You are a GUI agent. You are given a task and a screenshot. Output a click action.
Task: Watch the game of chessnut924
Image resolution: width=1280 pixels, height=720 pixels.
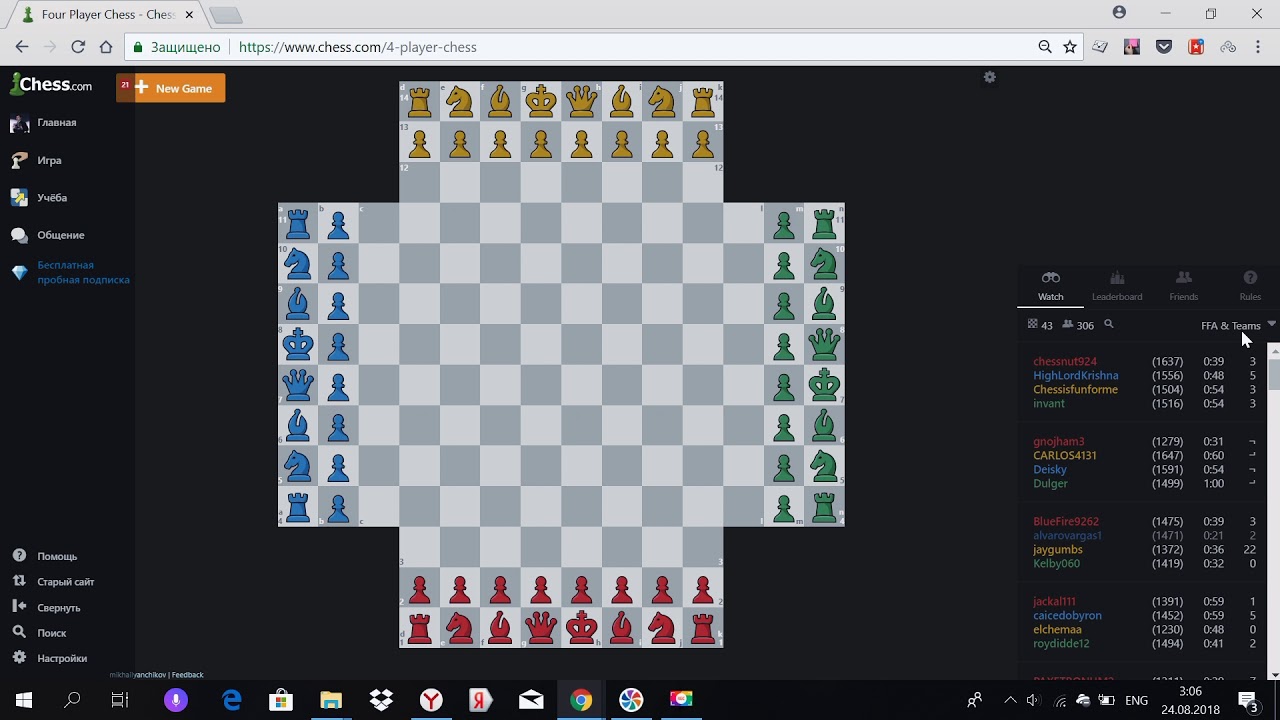(x=1065, y=362)
